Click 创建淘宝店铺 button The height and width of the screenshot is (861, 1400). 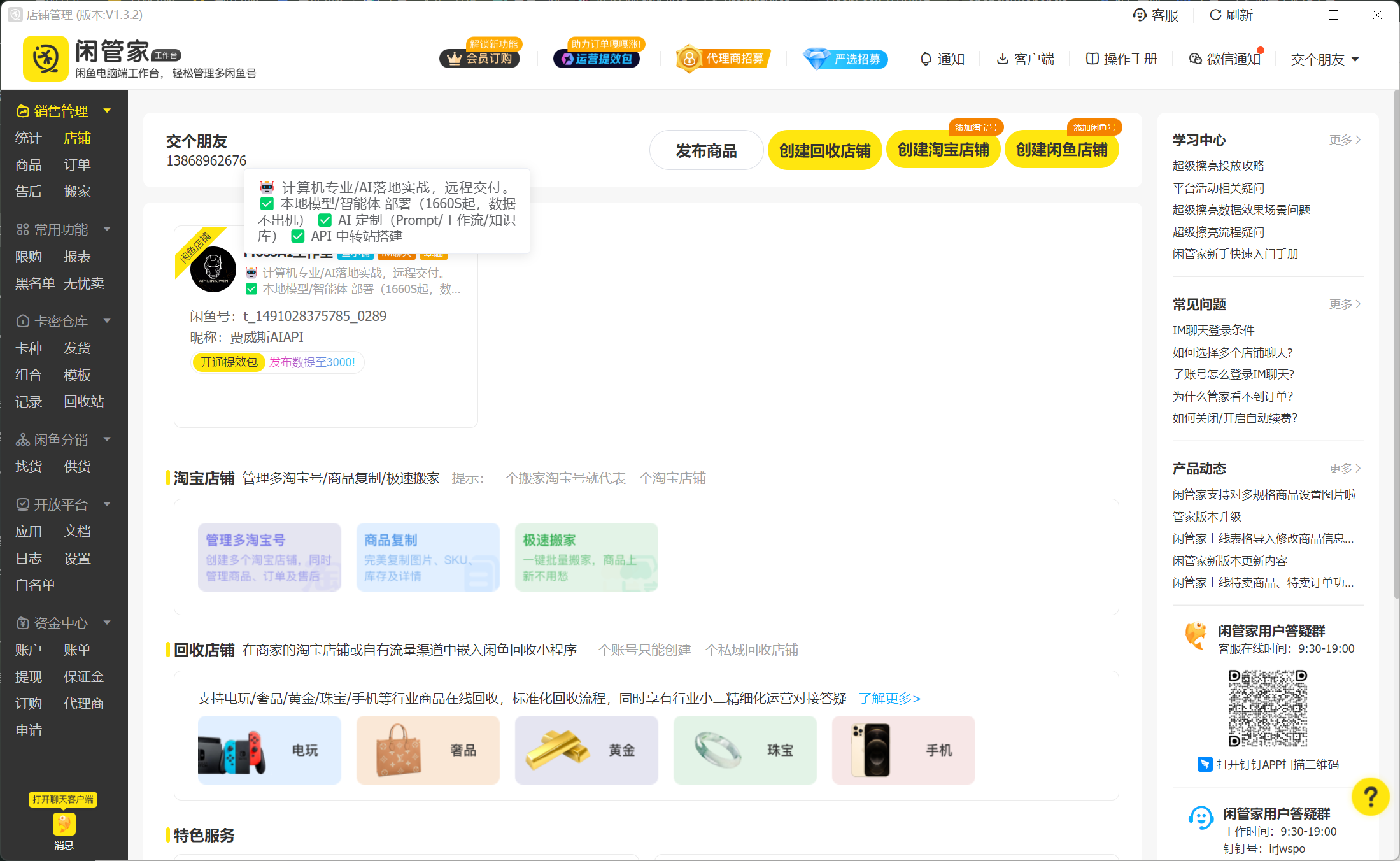point(943,150)
